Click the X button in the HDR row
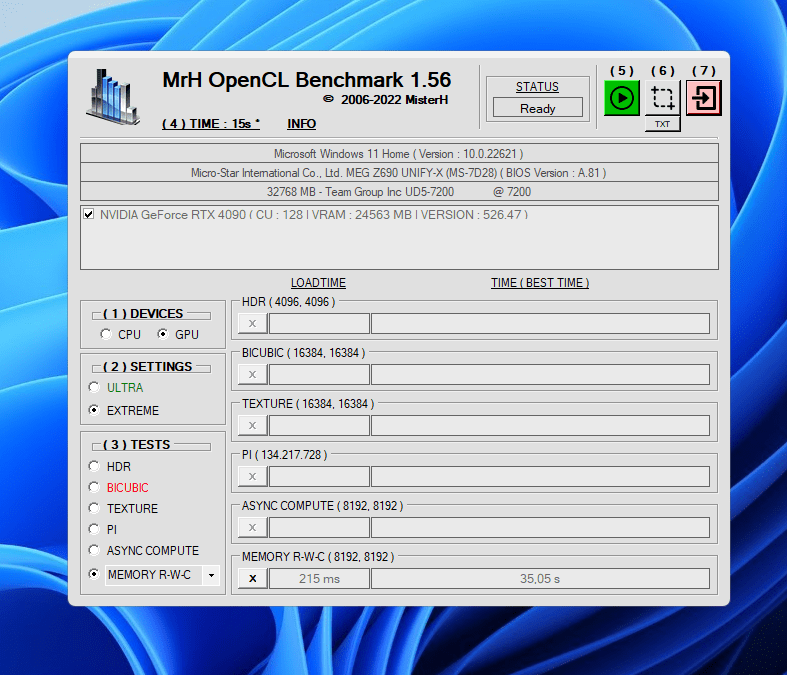787x675 pixels. pos(252,324)
